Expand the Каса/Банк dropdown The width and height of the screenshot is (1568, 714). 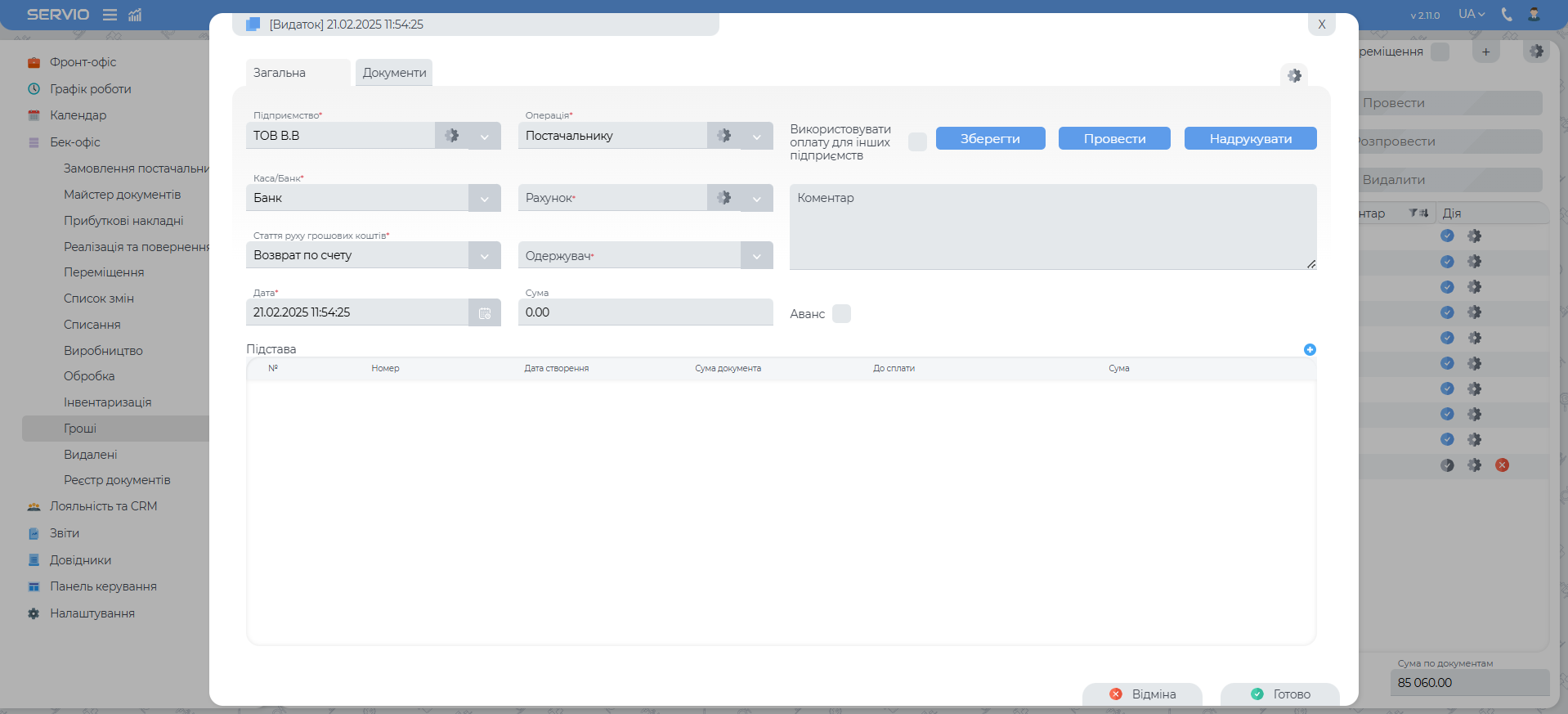(484, 199)
